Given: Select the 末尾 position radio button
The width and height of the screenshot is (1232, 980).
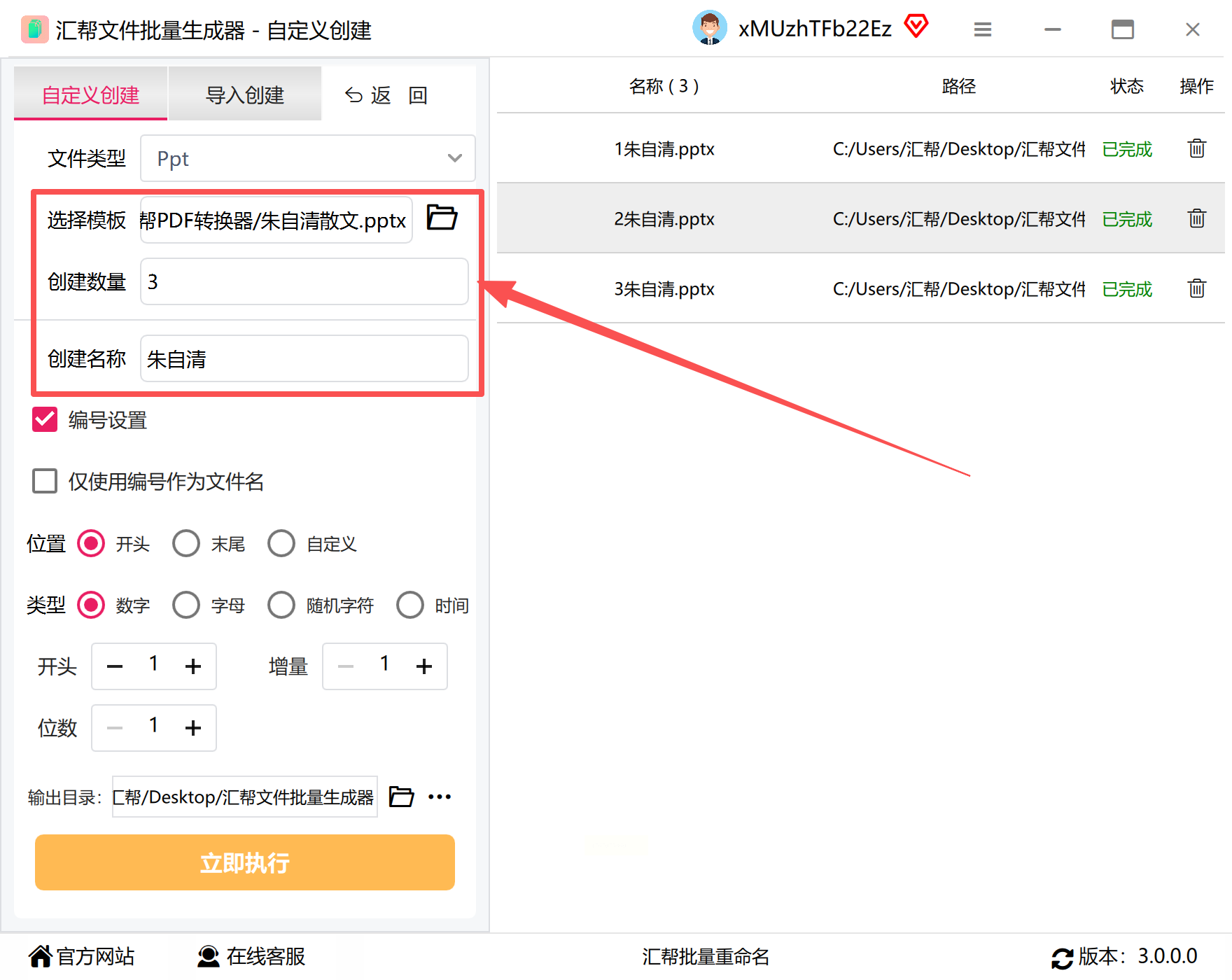Looking at the screenshot, I should coord(186,544).
